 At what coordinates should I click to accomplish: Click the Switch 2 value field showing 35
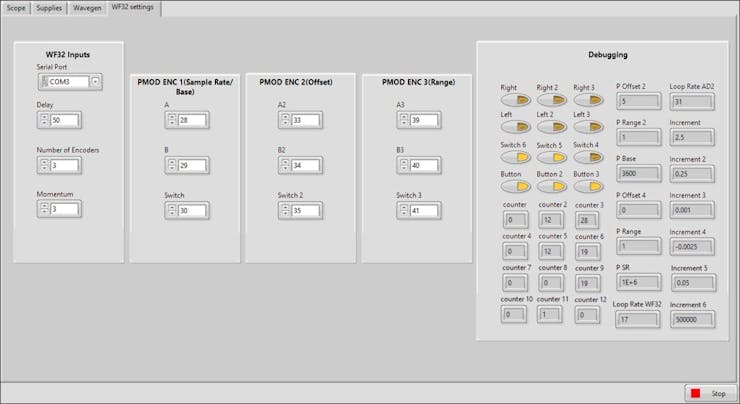point(305,210)
